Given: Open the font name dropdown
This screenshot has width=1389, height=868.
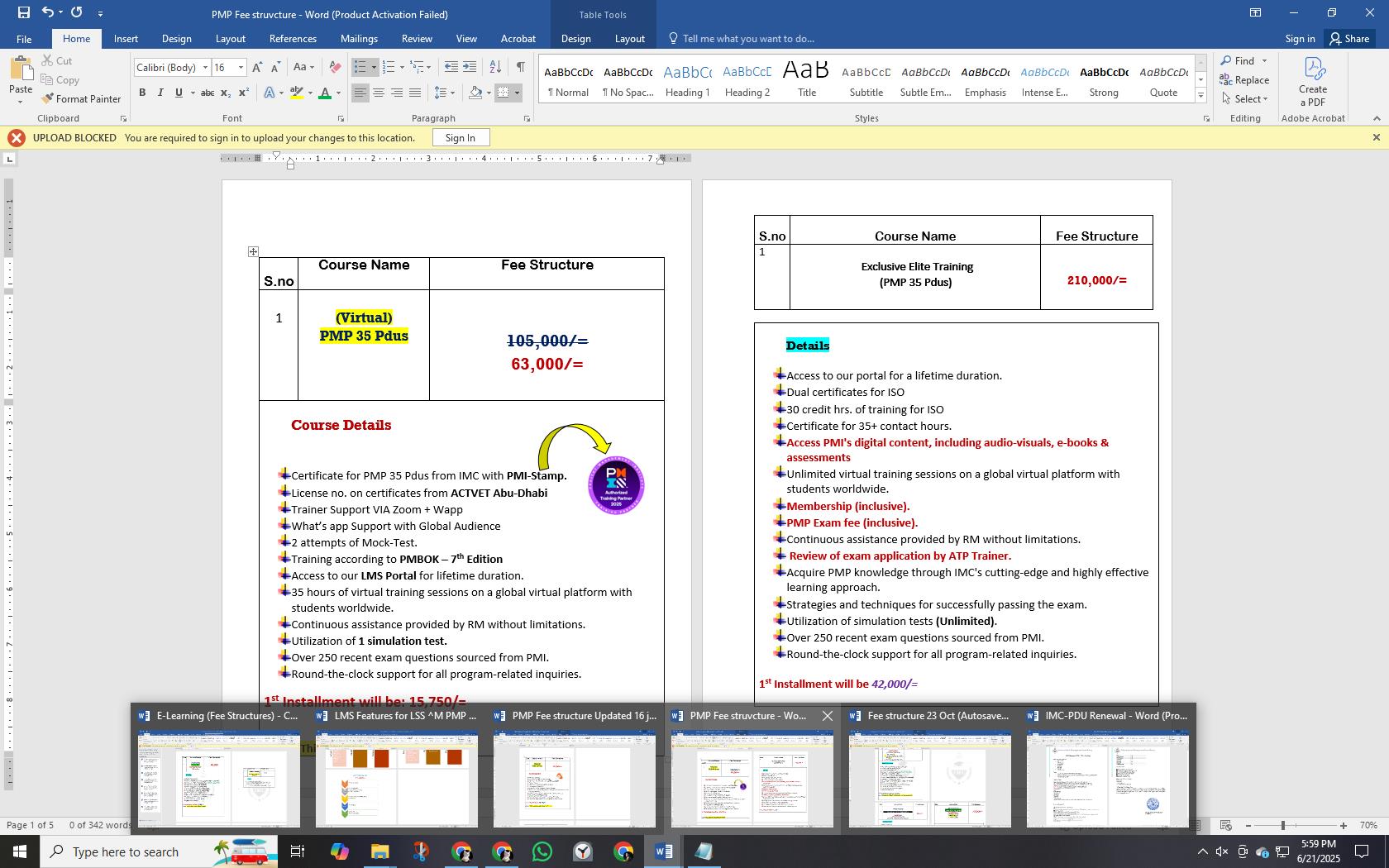Looking at the screenshot, I should click(205, 68).
